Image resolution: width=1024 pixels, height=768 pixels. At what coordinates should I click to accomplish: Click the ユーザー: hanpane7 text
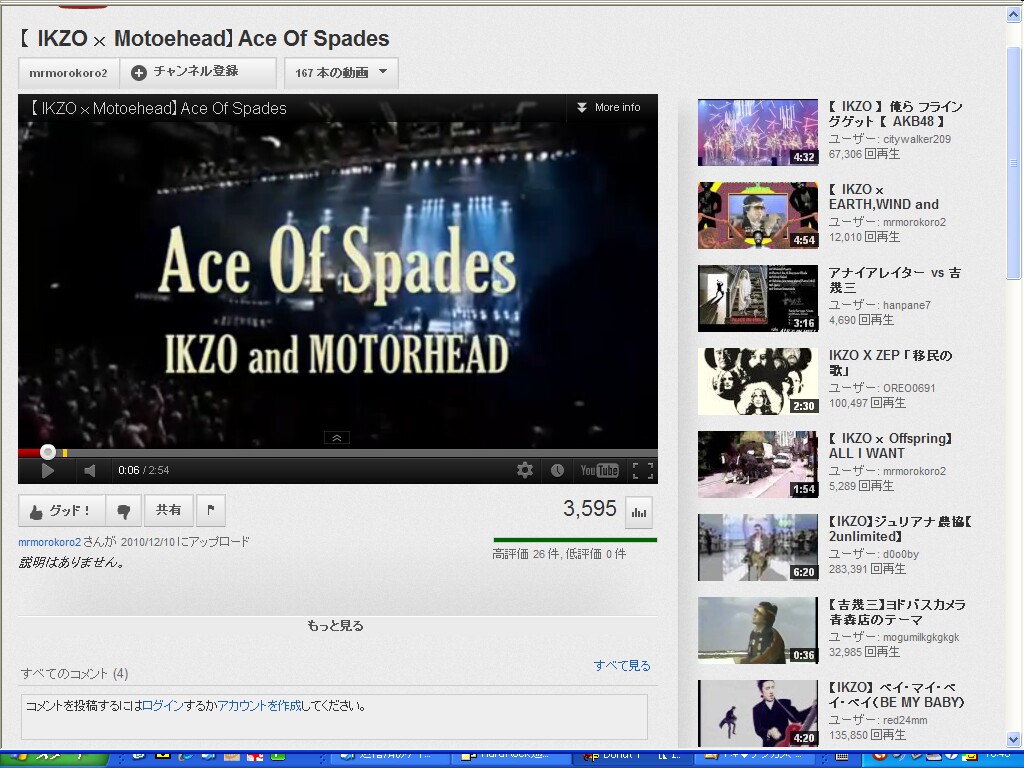pos(880,305)
